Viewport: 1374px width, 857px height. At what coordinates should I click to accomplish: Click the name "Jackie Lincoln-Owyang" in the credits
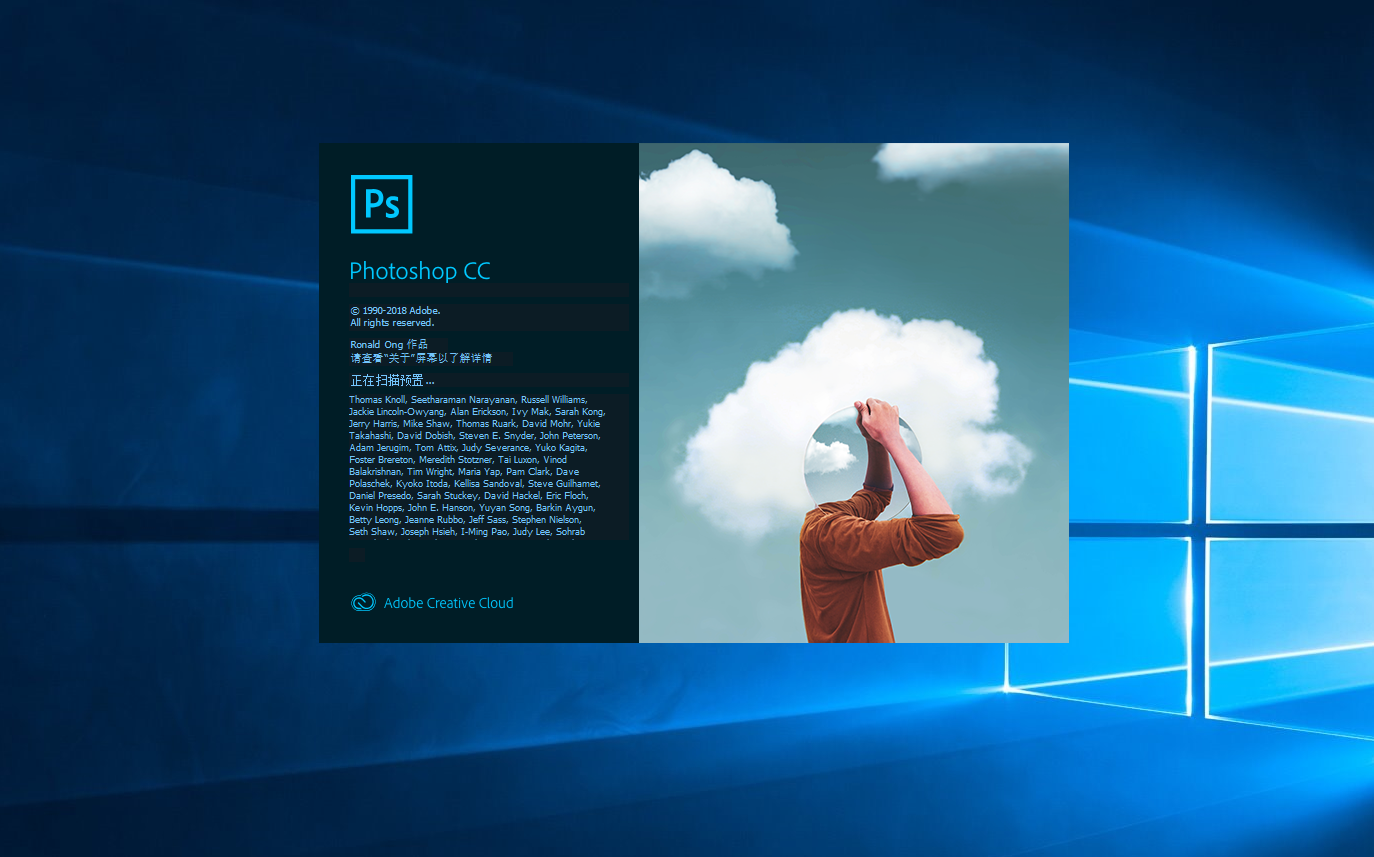pos(396,412)
